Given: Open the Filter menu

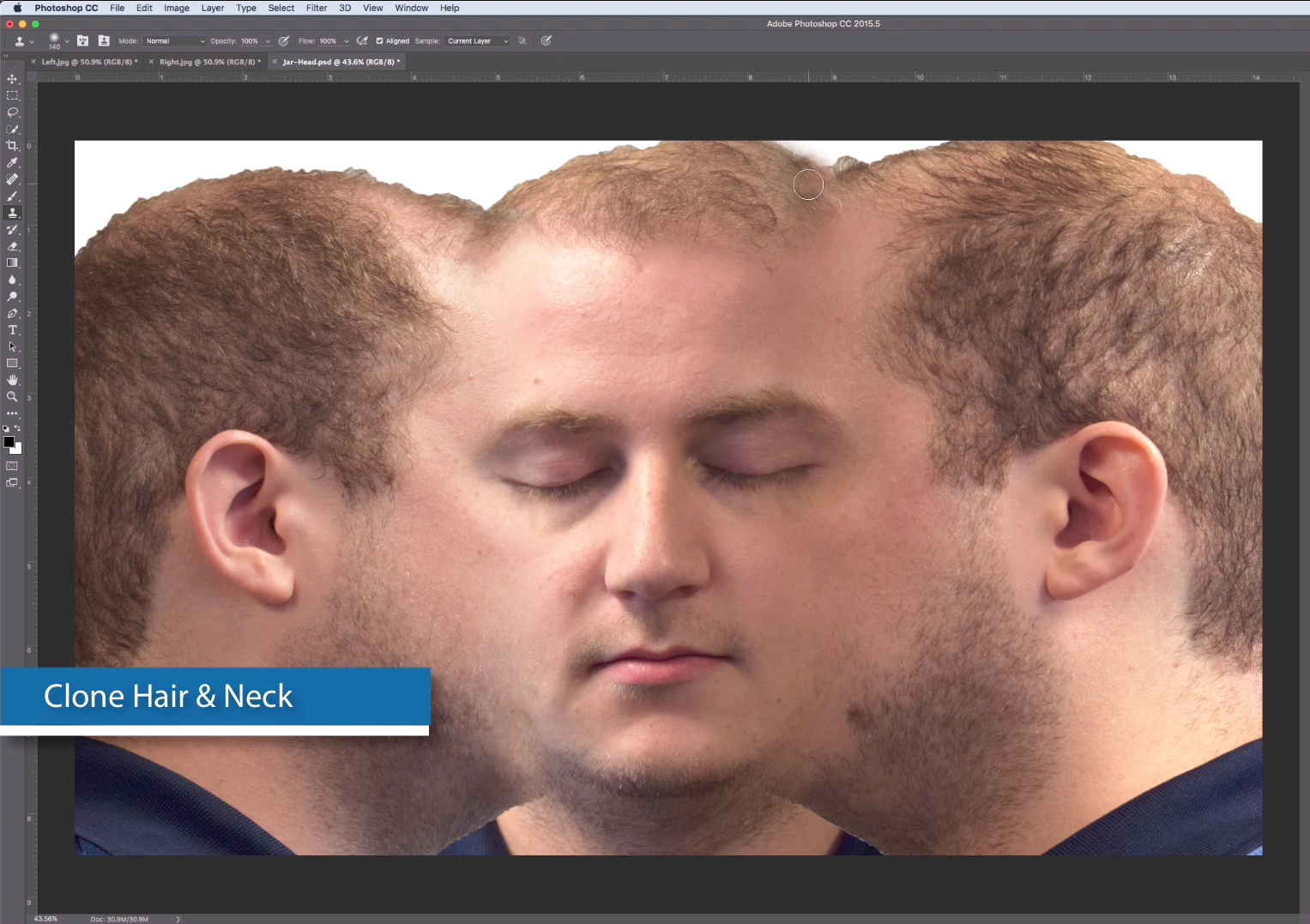Looking at the screenshot, I should coord(317,8).
